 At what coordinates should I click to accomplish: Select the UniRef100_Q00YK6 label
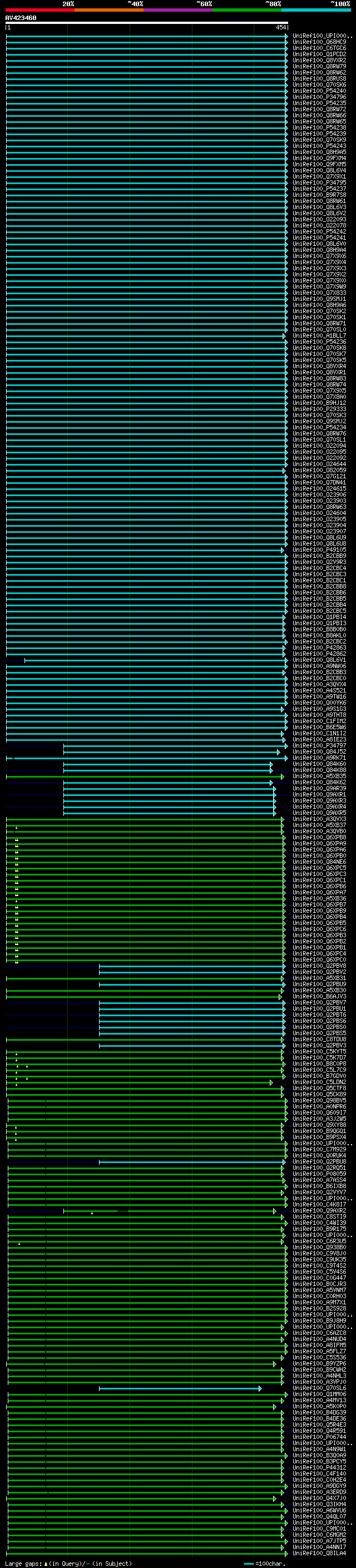click(319, 703)
